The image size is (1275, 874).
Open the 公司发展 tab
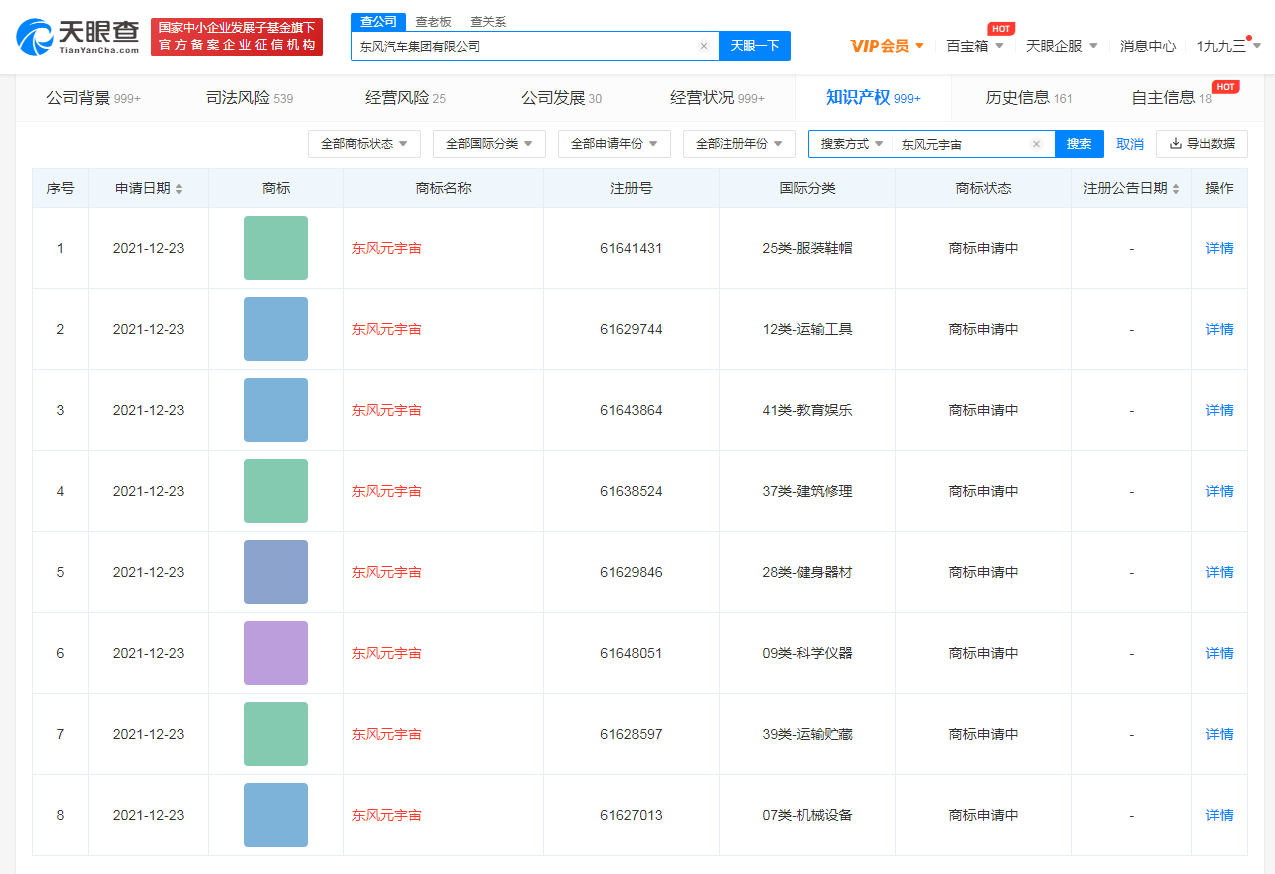coord(561,98)
